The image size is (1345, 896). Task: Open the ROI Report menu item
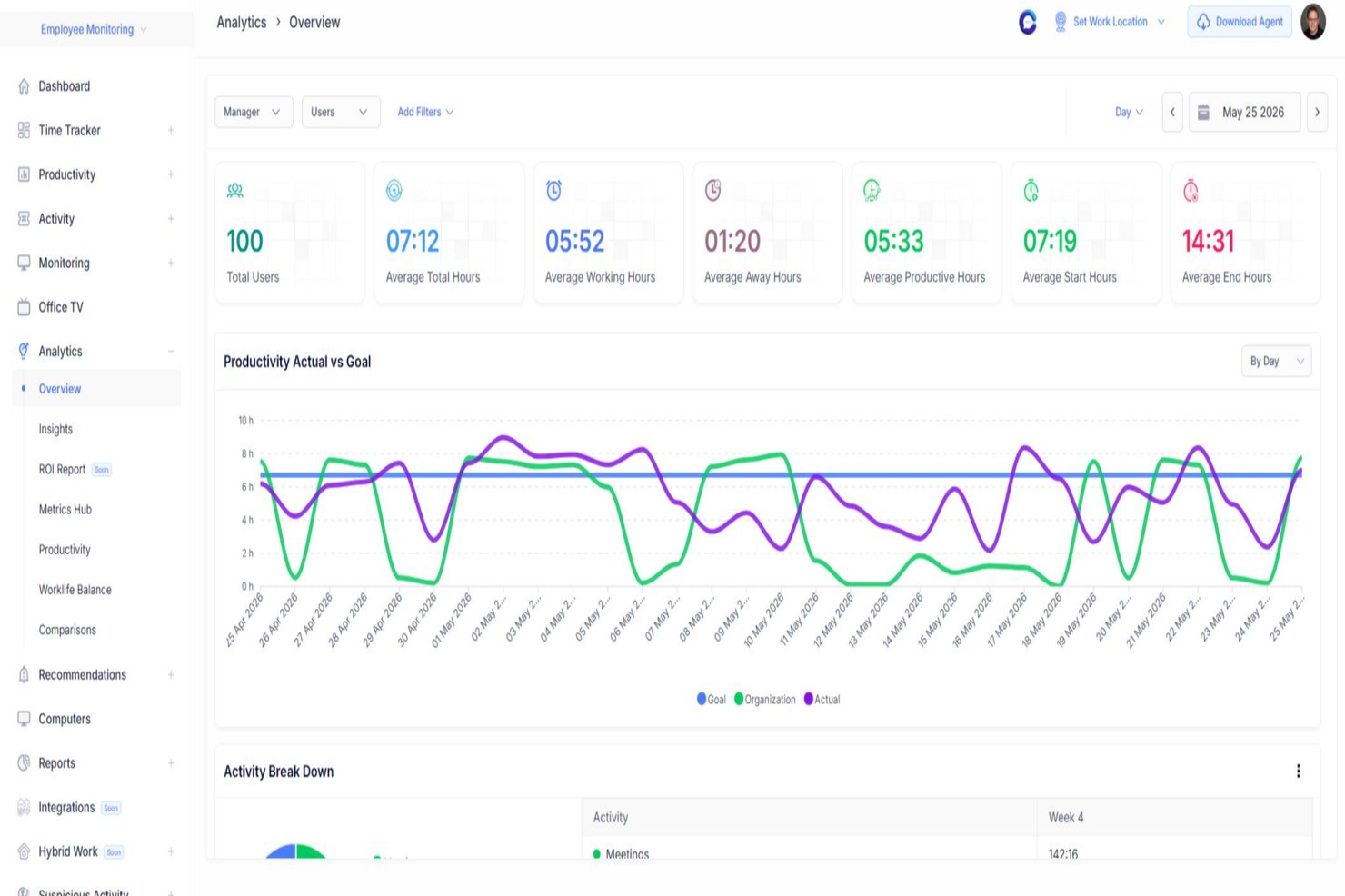[x=62, y=469]
